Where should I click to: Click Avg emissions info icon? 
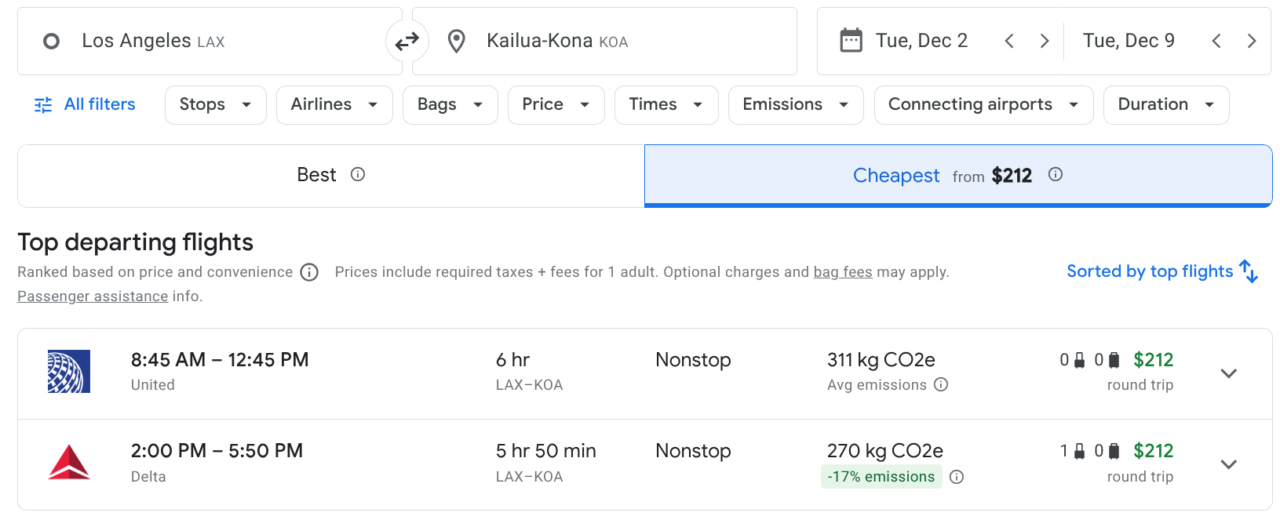pos(941,385)
